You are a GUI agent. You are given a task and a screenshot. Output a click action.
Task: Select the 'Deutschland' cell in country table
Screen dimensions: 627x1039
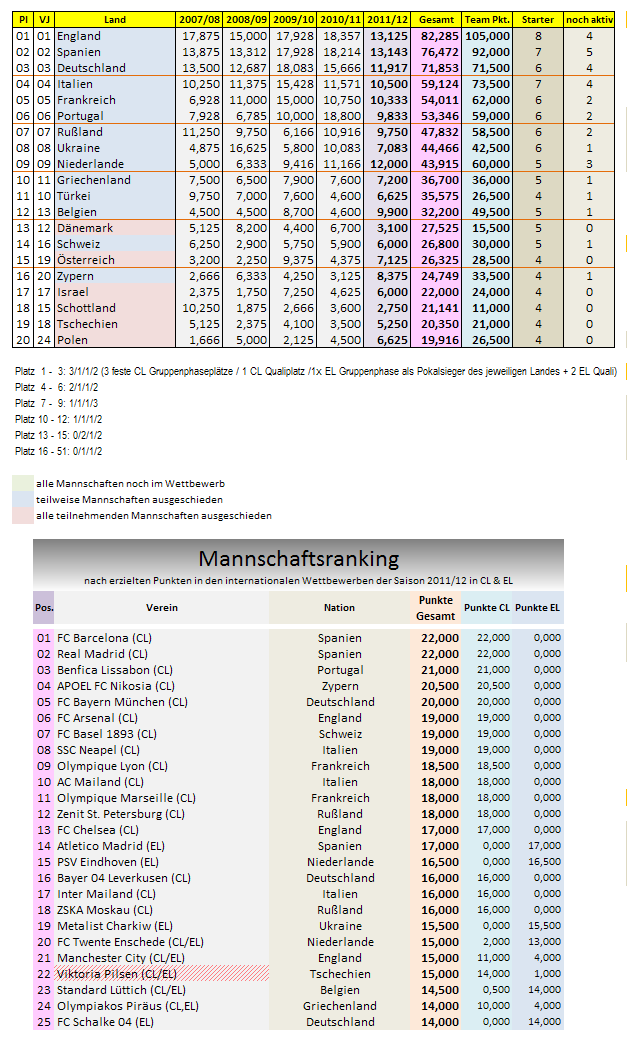click(115, 68)
